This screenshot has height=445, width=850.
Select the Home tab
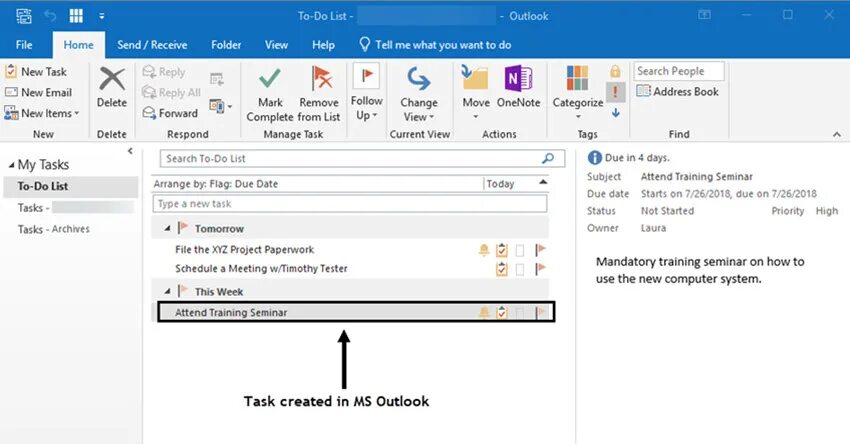pyautogui.click(x=79, y=45)
